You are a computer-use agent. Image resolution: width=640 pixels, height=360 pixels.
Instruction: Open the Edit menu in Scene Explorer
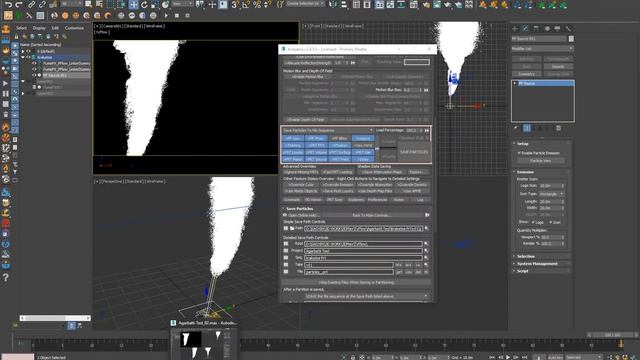55,28
